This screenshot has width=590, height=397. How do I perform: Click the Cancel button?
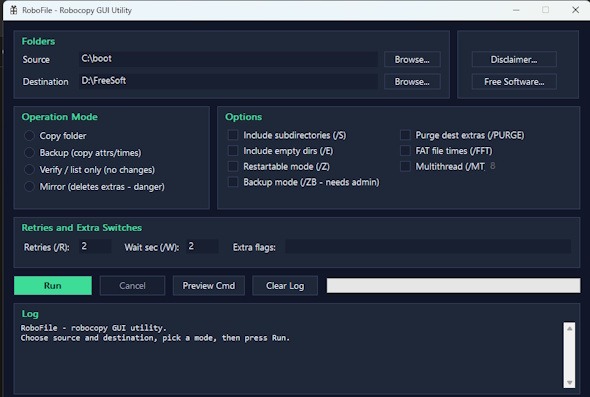[132, 286]
